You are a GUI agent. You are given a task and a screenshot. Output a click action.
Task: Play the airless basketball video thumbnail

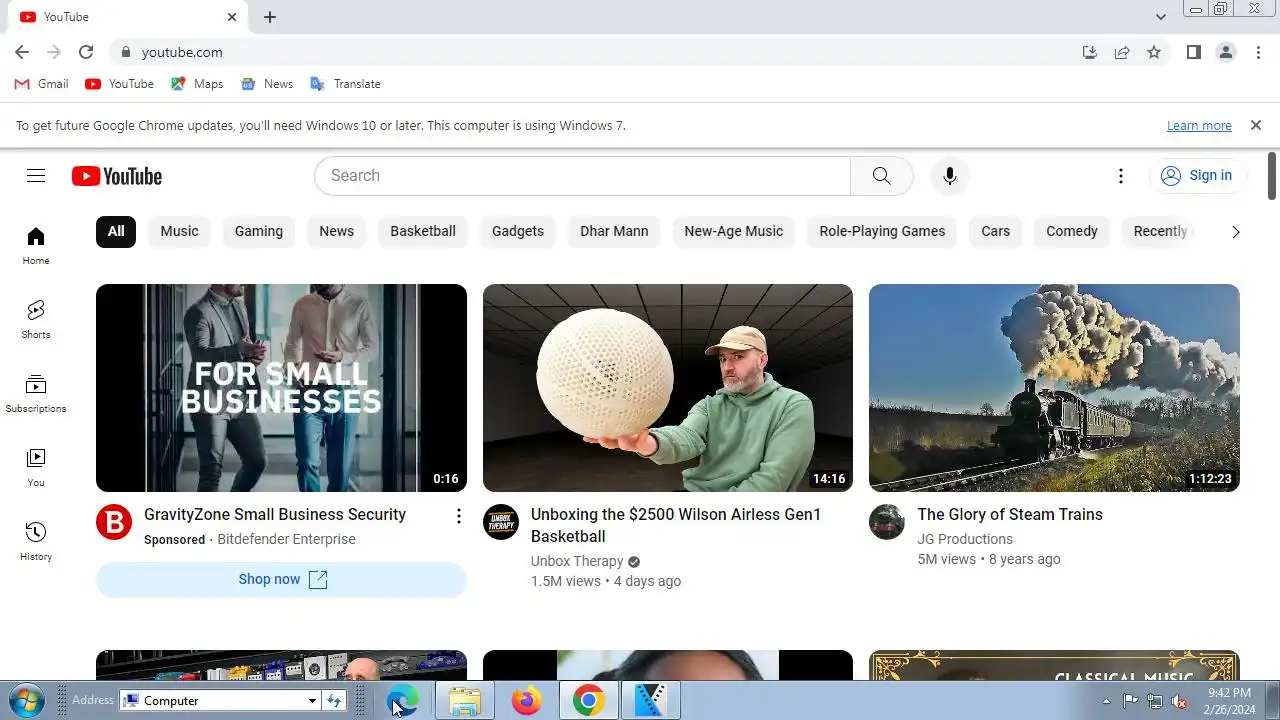tap(668, 388)
